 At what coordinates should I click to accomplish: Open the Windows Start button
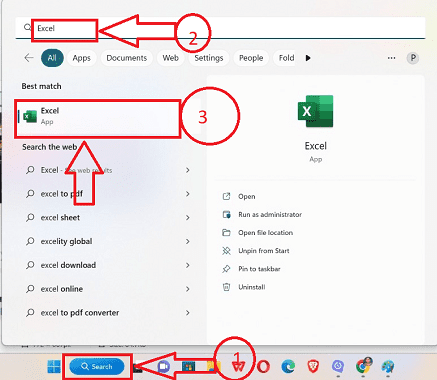coord(54,367)
